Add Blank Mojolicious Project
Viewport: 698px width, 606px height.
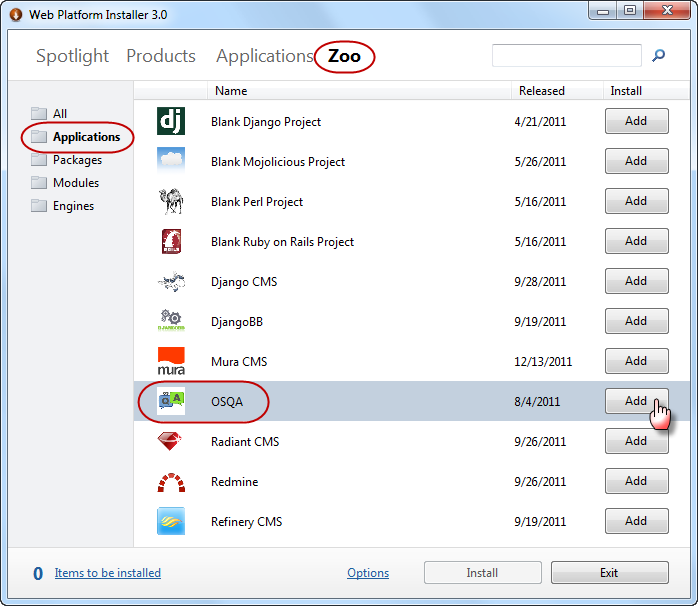pos(637,161)
